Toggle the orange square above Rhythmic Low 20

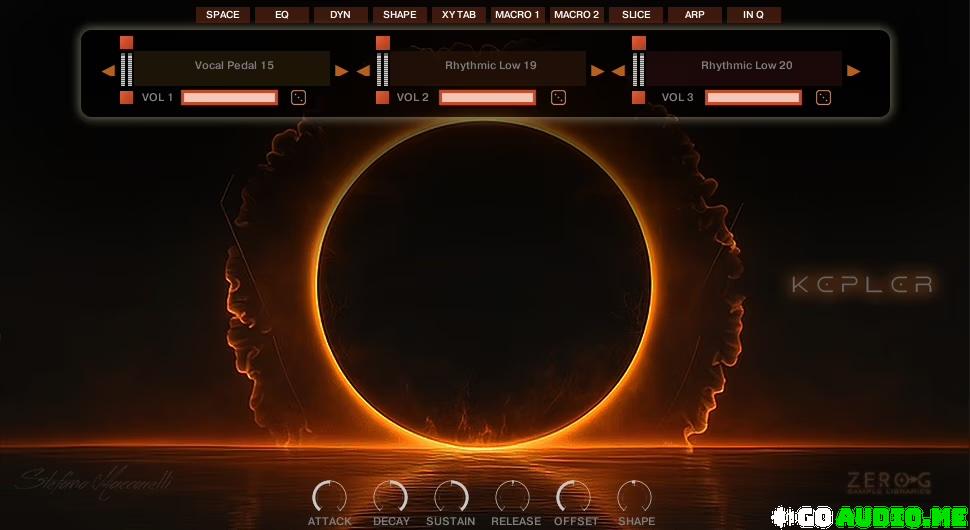point(638,43)
